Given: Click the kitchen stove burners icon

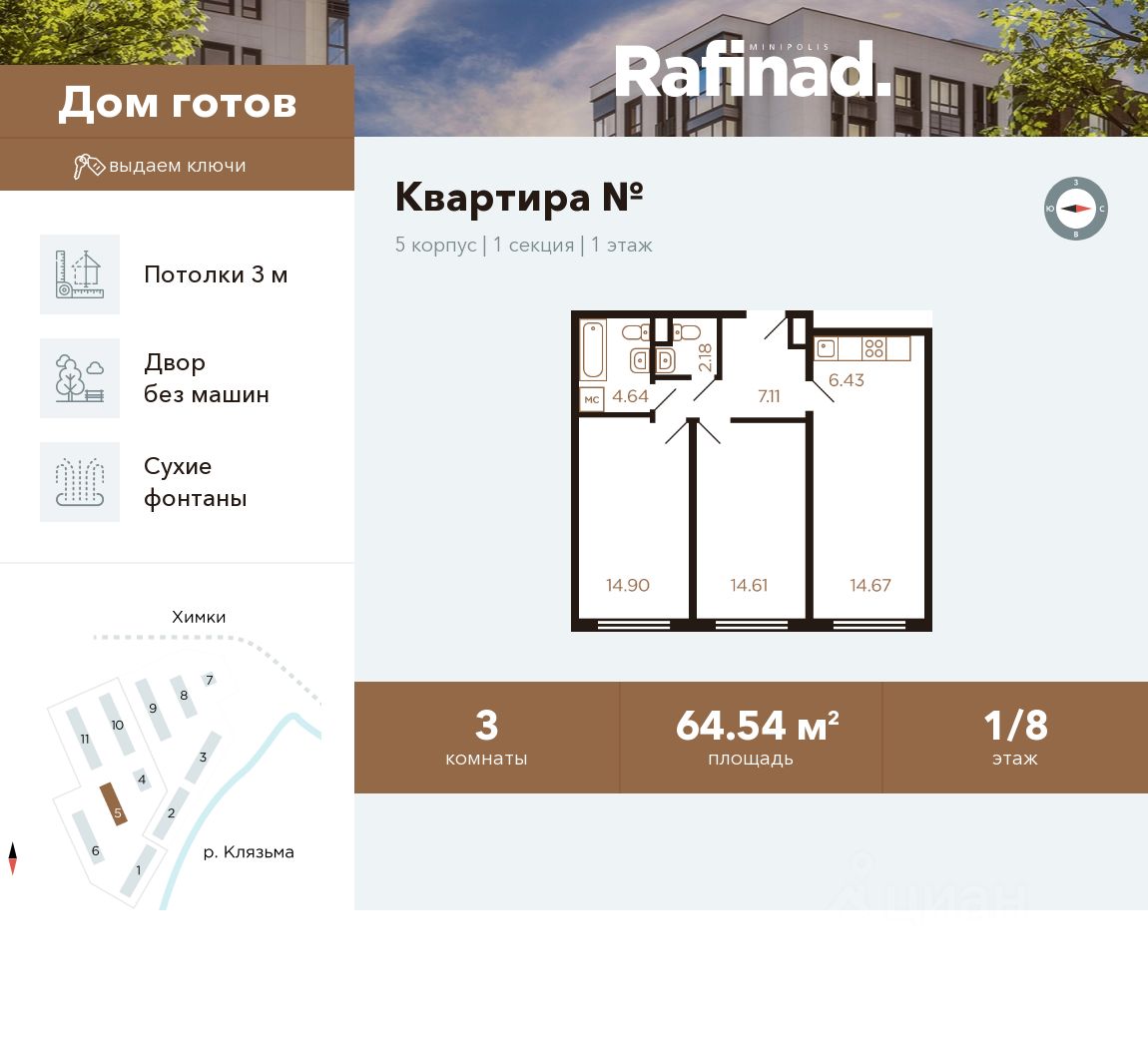Looking at the screenshot, I should [x=873, y=348].
